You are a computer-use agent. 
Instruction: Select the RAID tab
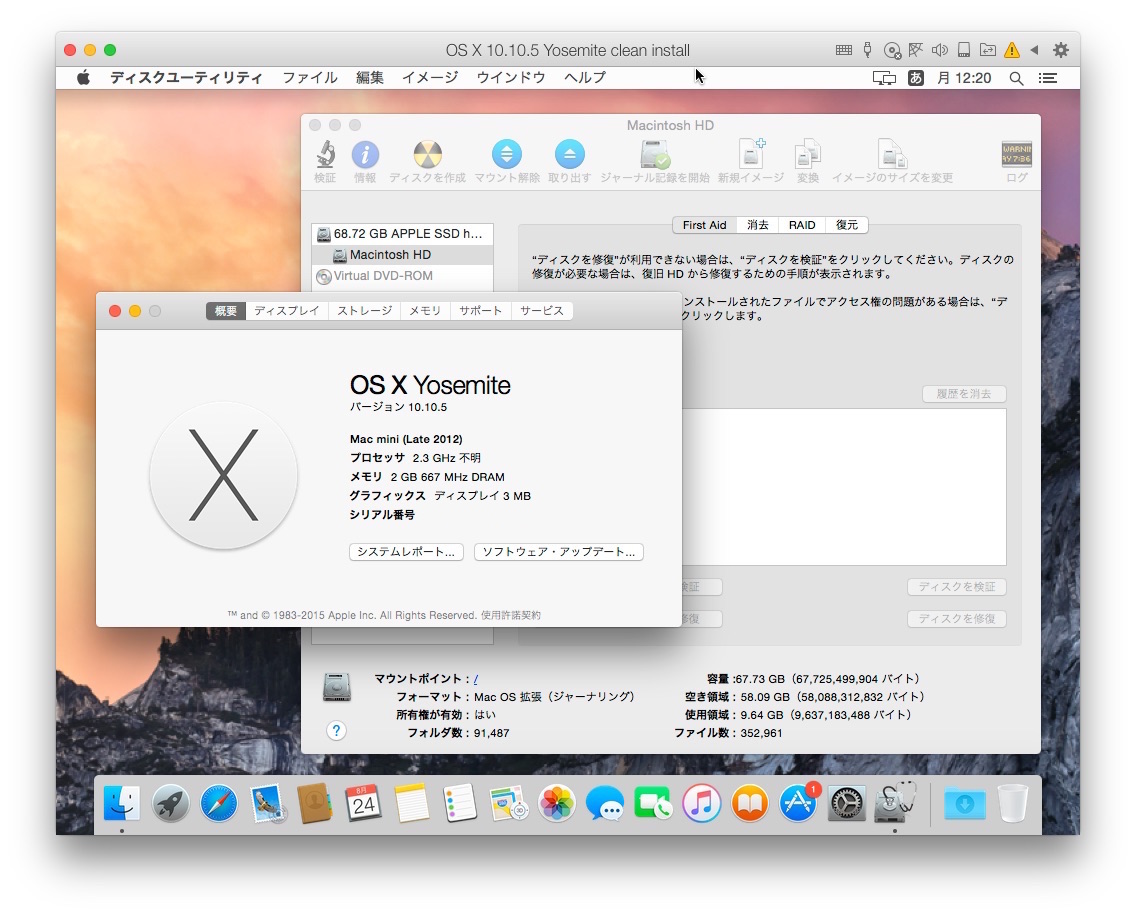[x=802, y=225]
